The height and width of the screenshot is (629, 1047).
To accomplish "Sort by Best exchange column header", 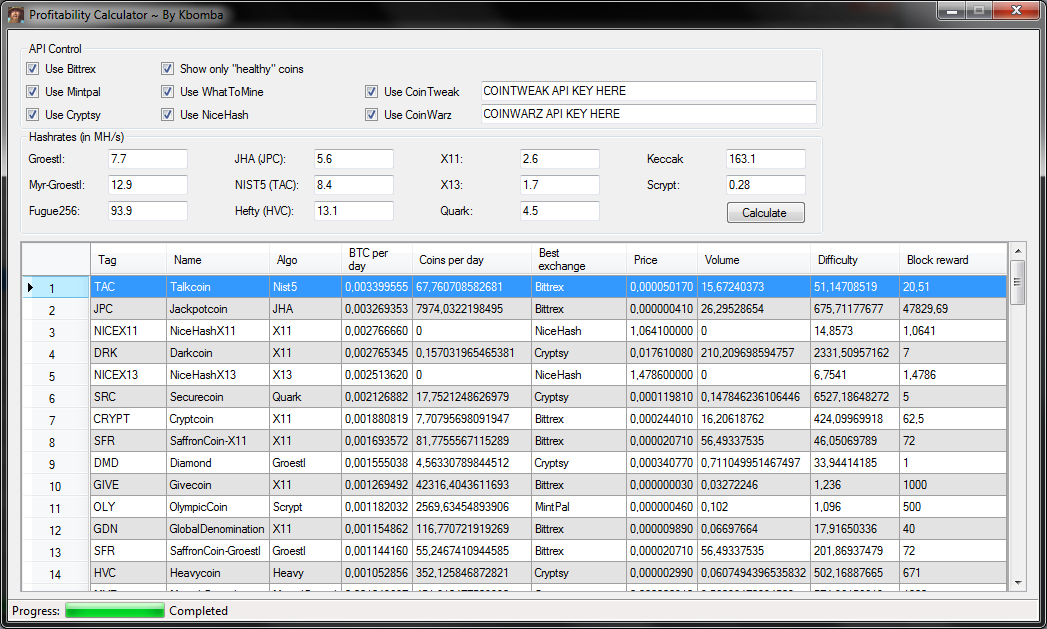I will [x=578, y=260].
